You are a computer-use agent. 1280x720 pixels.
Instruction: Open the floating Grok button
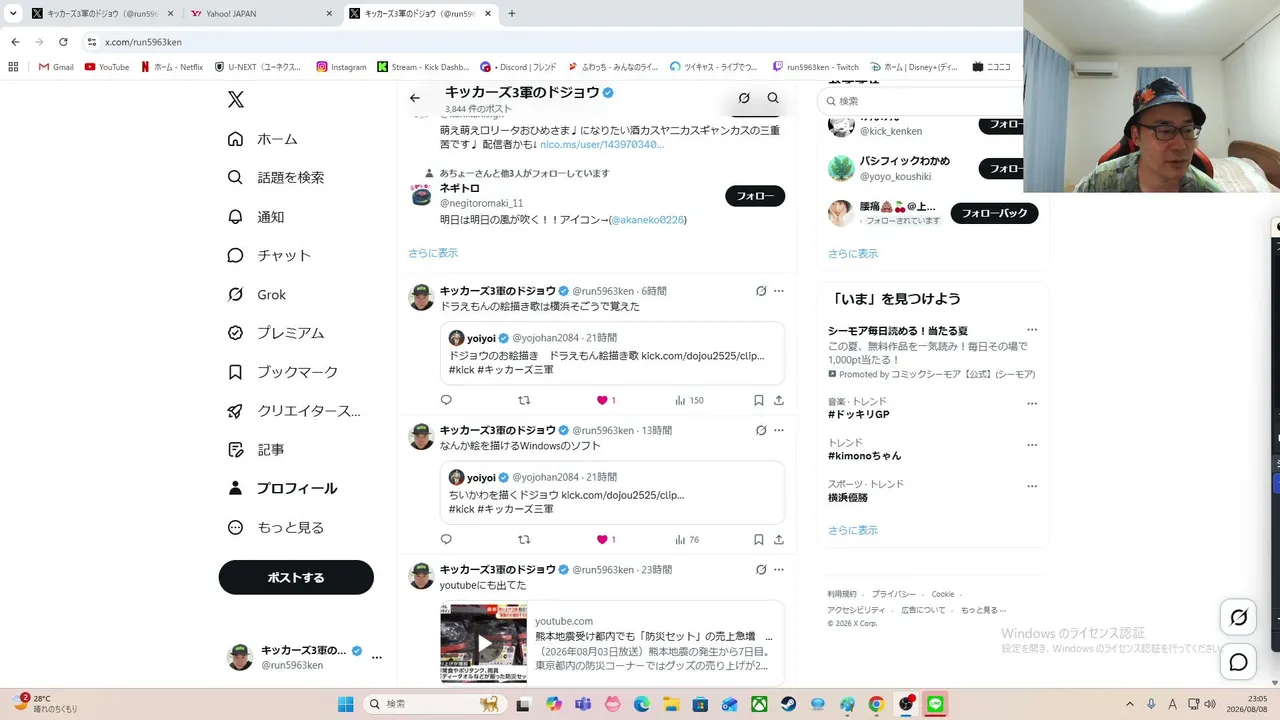click(1238, 617)
